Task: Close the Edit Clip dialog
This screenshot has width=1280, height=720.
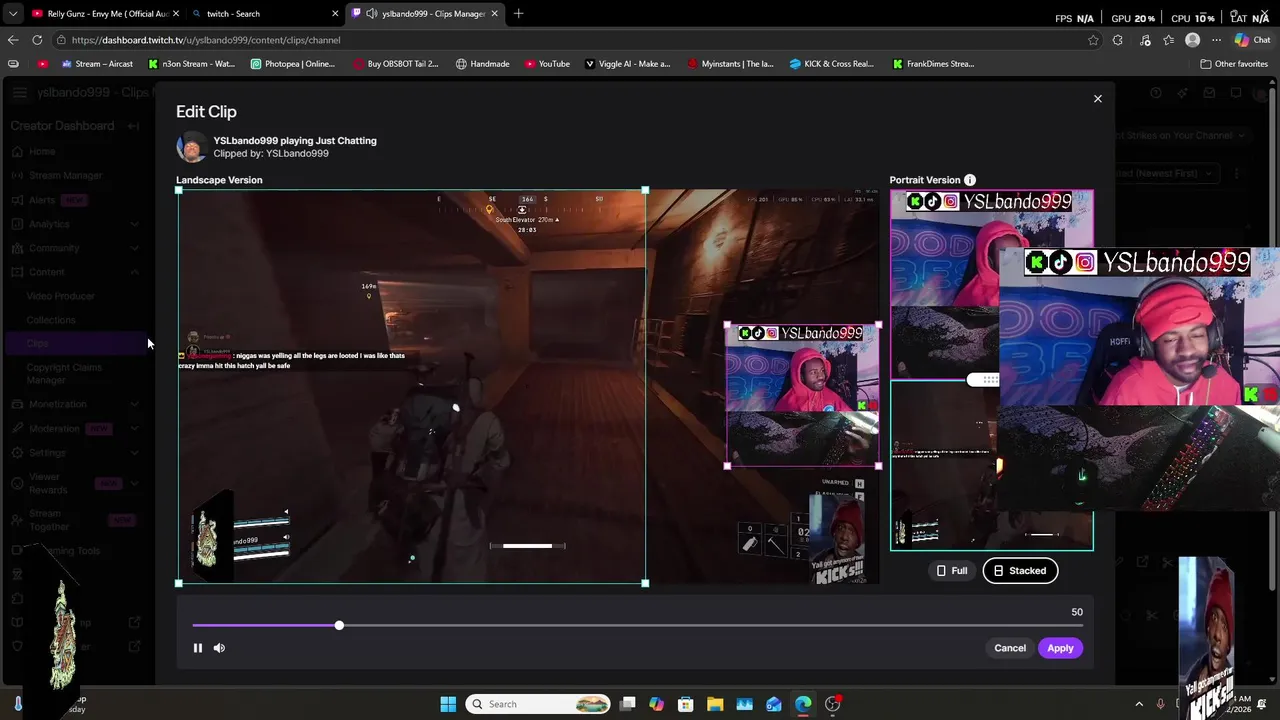Action: tap(1097, 99)
